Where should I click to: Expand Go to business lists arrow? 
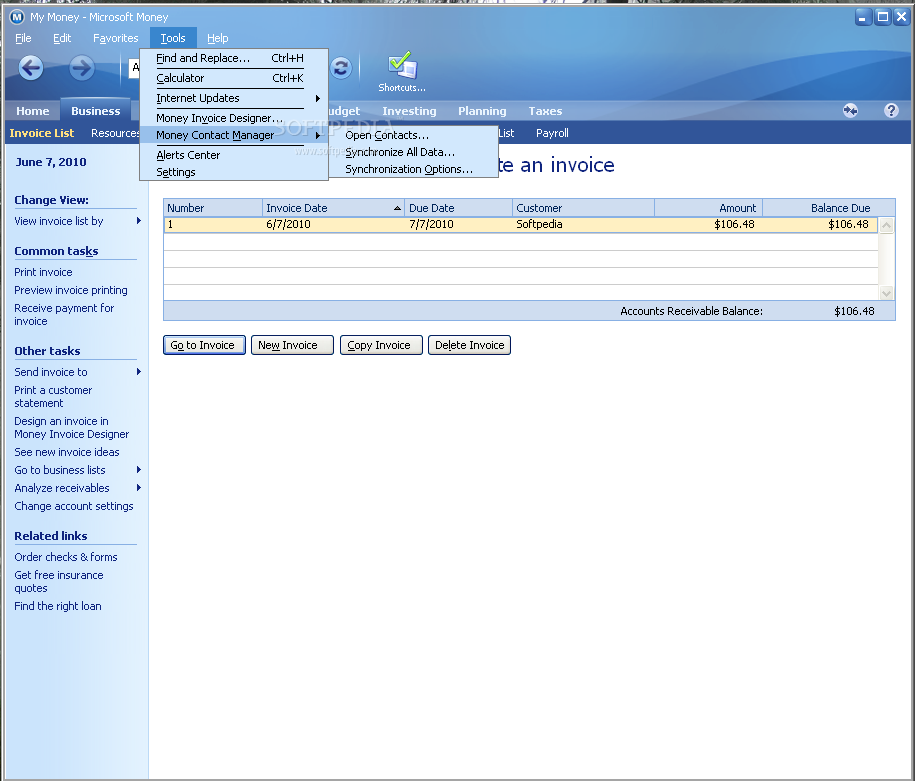click(x=138, y=470)
